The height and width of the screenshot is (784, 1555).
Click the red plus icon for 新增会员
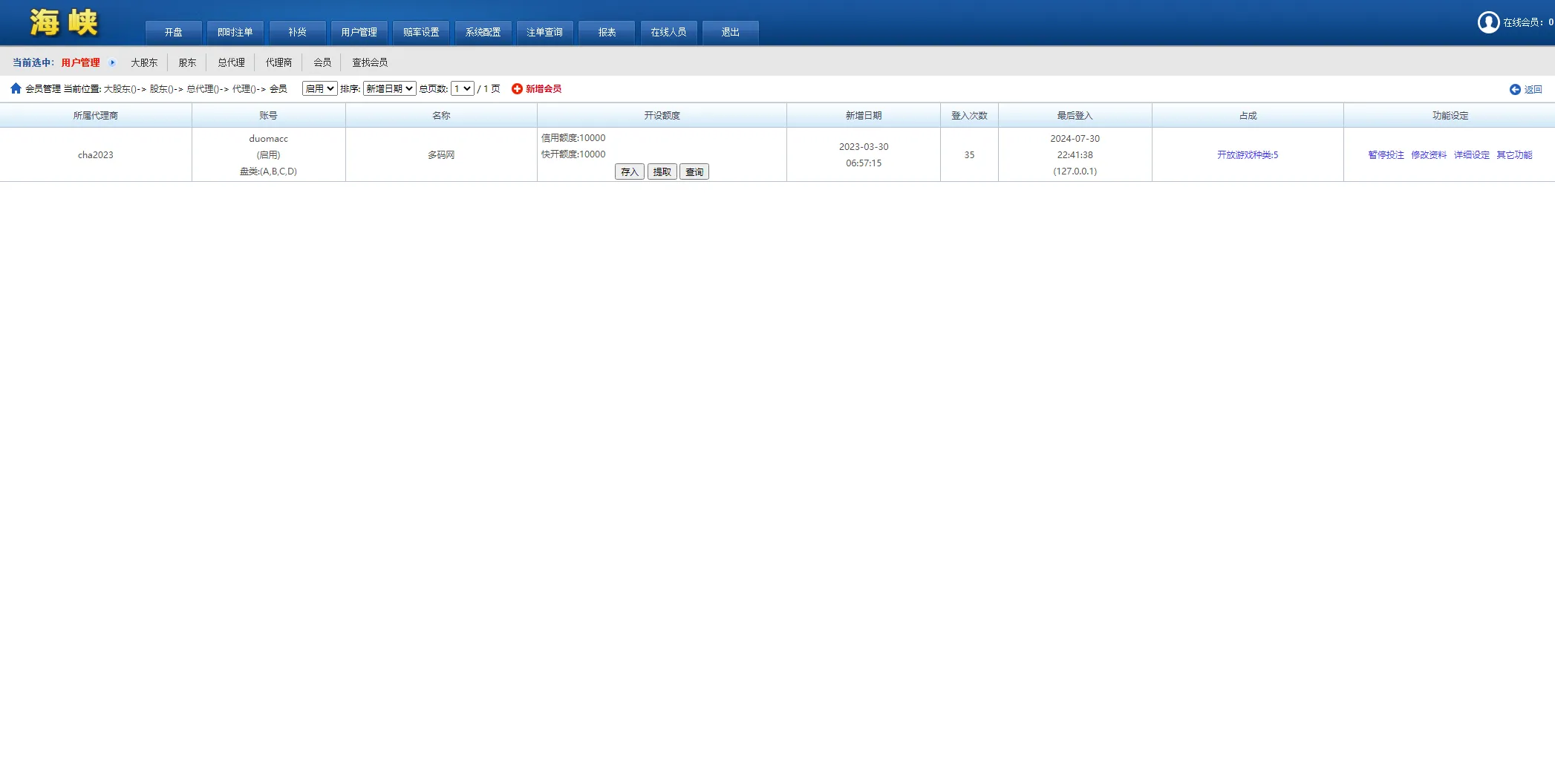coord(517,89)
